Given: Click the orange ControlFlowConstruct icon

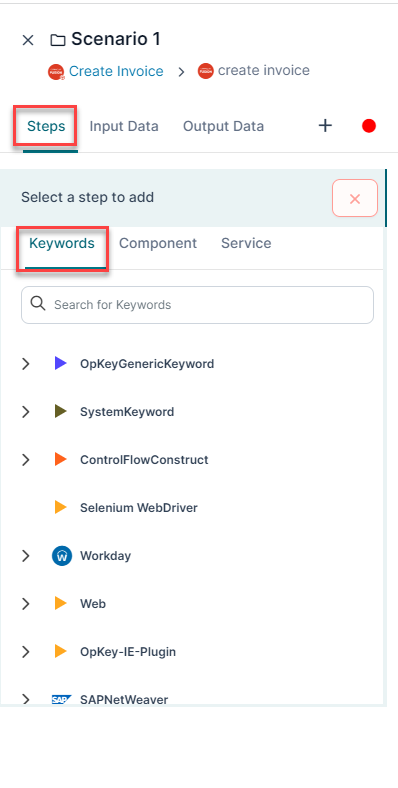Looking at the screenshot, I should coord(60,459).
